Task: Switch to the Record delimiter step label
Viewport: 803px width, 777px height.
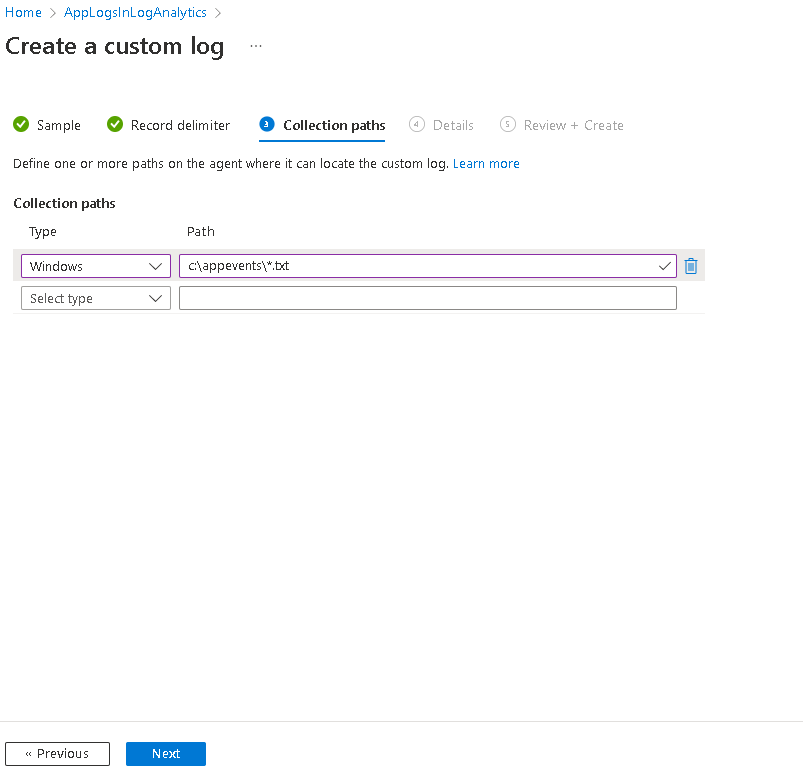Action: (180, 125)
